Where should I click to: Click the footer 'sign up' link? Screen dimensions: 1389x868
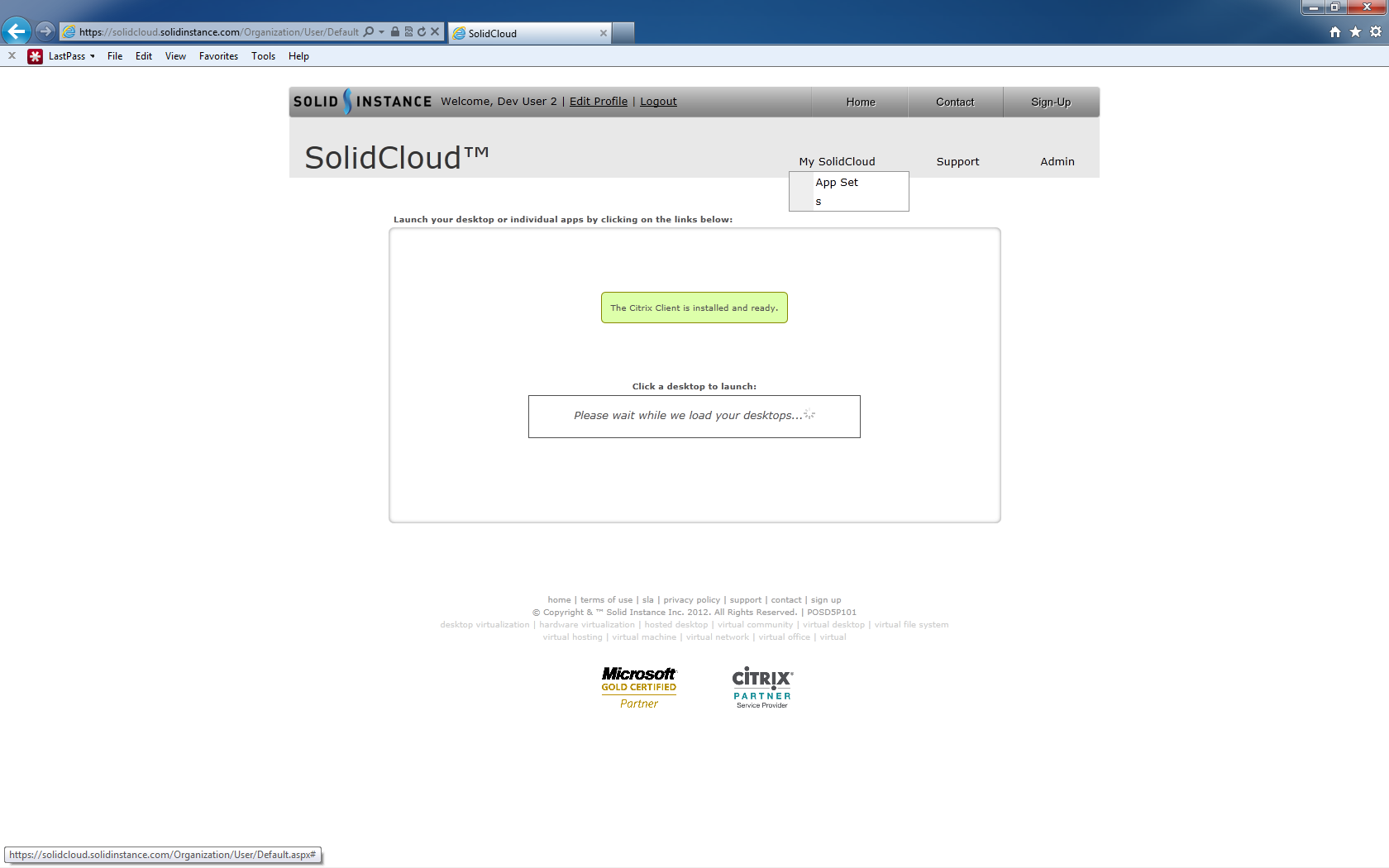[826, 600]
